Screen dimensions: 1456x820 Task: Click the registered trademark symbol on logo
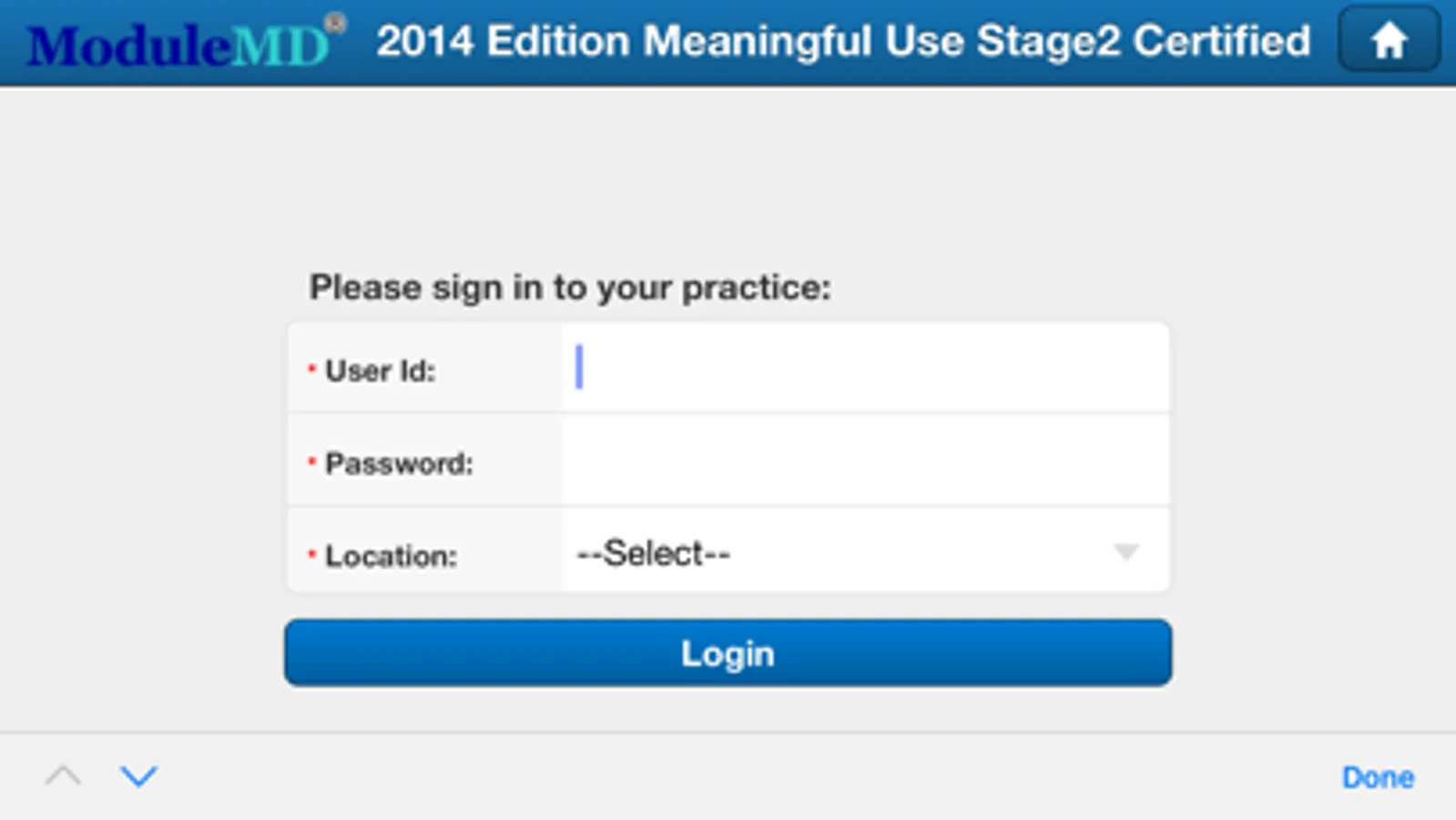coord(335,23)
